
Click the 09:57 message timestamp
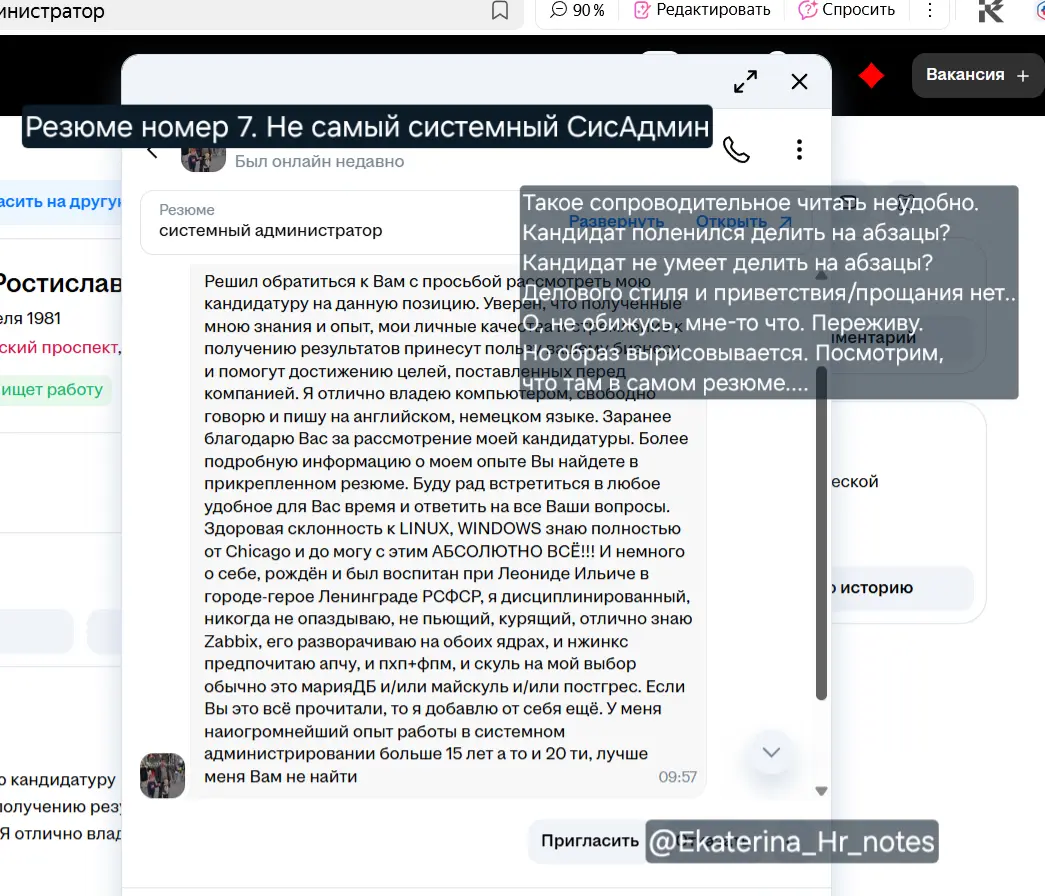click(x=677, y=777)
